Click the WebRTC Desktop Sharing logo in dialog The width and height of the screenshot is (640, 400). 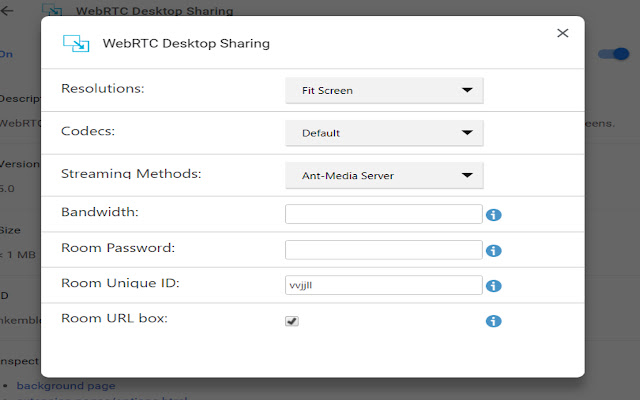[x=76, y=43]
